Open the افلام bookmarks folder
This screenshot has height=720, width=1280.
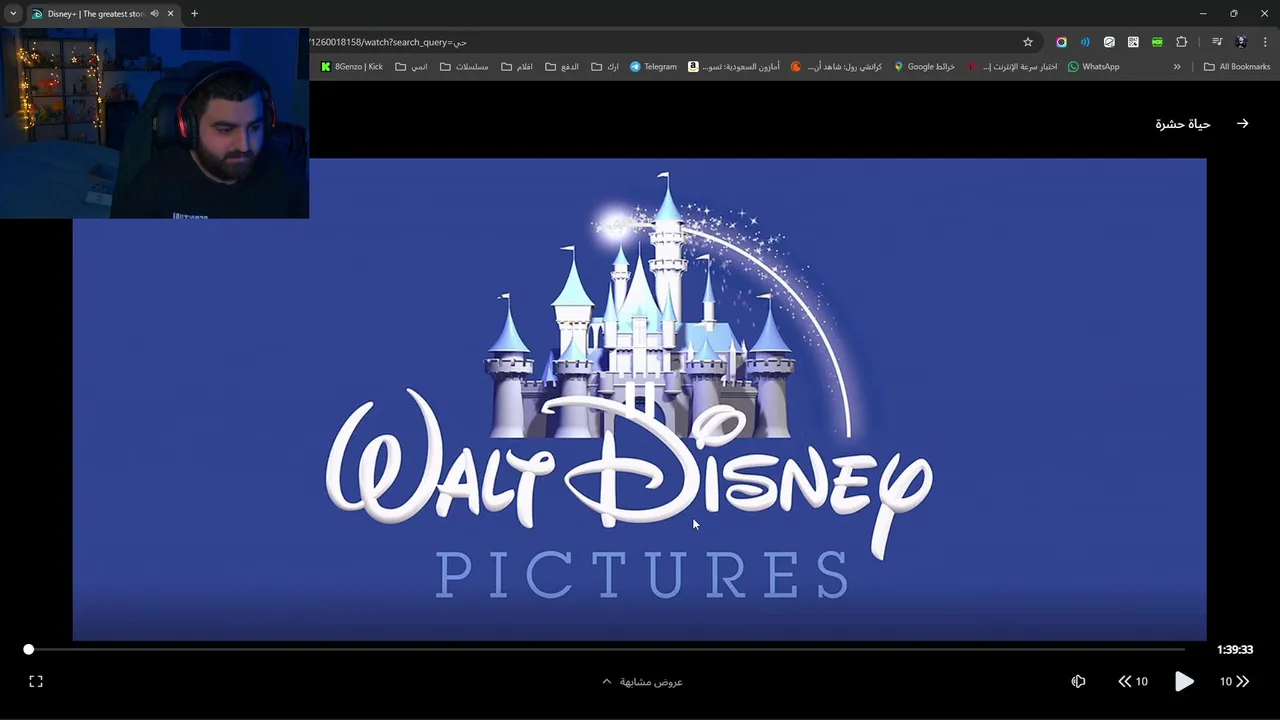coord(517,67)
